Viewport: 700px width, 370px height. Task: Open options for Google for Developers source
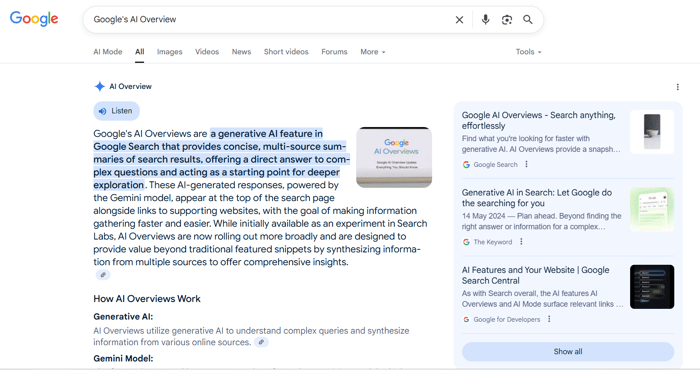tap(549, 319)
